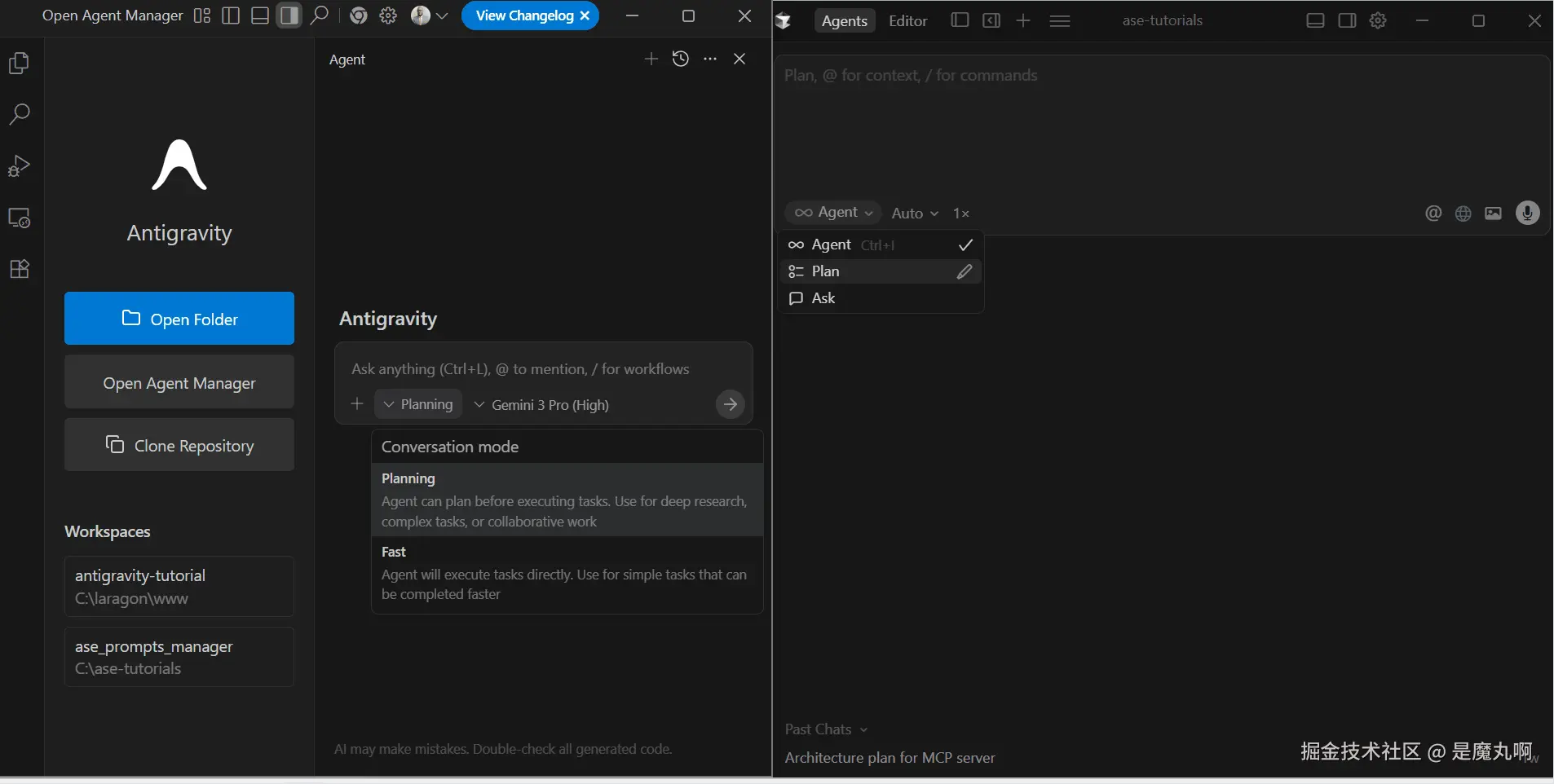
Task: Open the hamburger menu in the right window
Action: 1060,20
